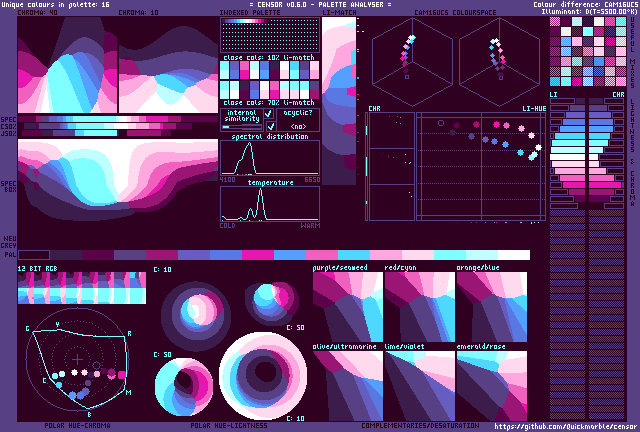This screenshot has width=640, height=432.
Task: Open the github.com/Quickmarble/censor link
Action: click(x=566, y=426)
